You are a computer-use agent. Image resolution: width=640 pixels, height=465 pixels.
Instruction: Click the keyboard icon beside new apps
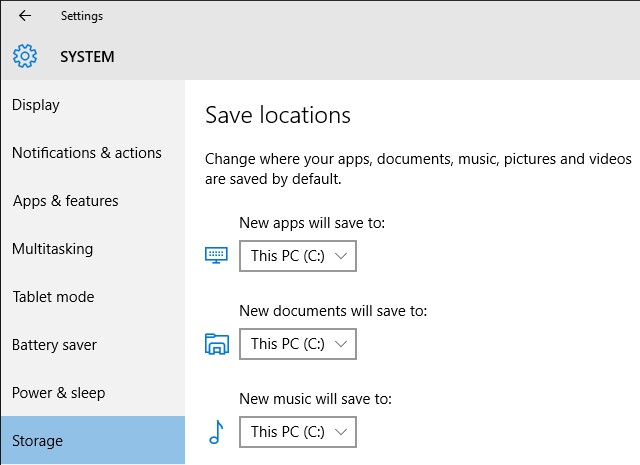pyautogui.click(x=216, y=256)
